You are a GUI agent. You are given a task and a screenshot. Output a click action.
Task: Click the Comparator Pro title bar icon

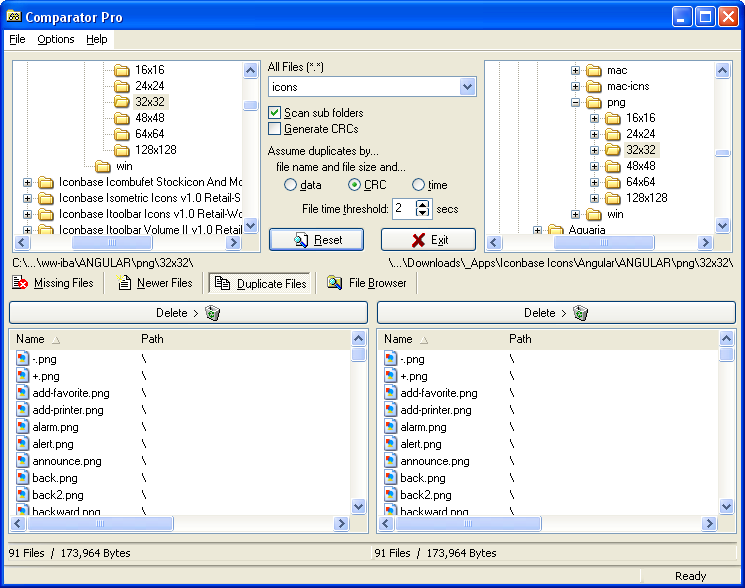click(x=13, y=17)
